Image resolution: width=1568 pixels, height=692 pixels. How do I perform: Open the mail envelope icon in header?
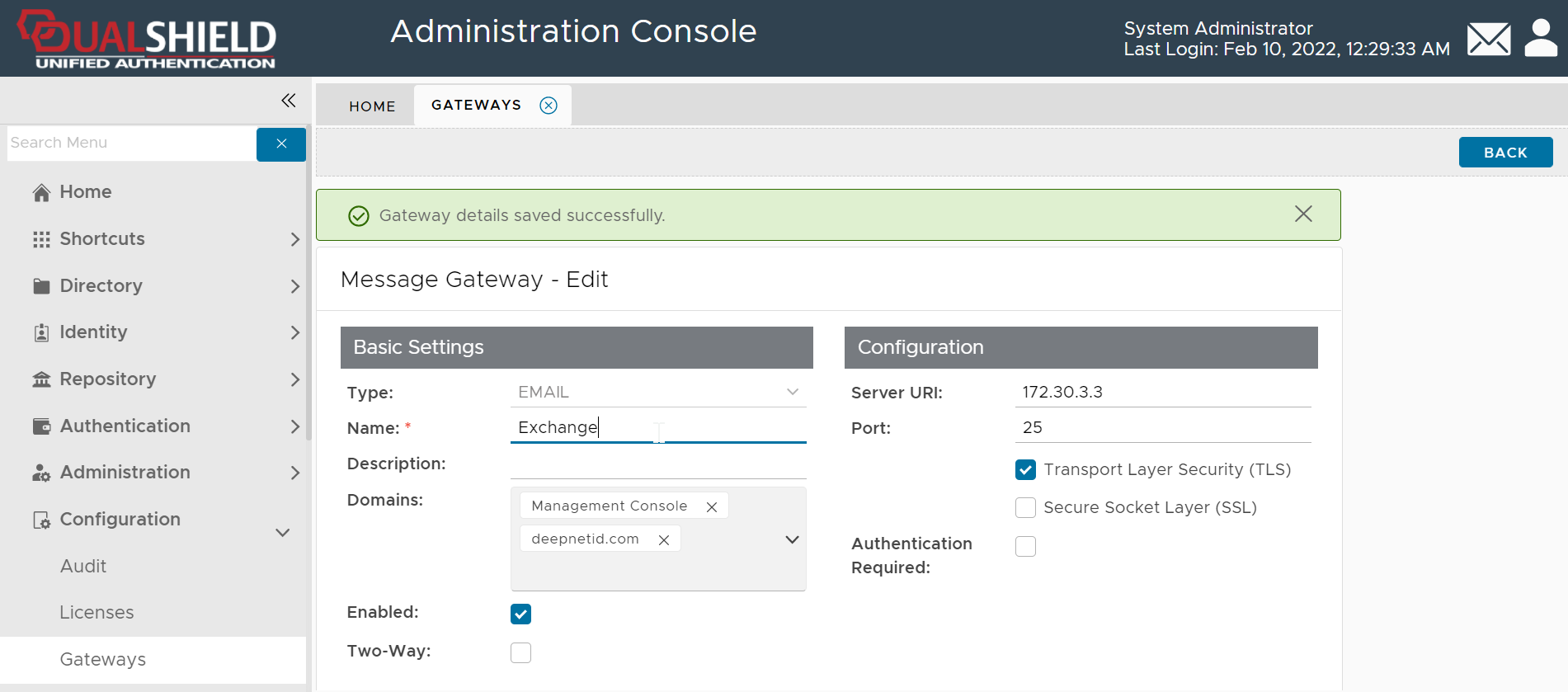[1488, 39]
